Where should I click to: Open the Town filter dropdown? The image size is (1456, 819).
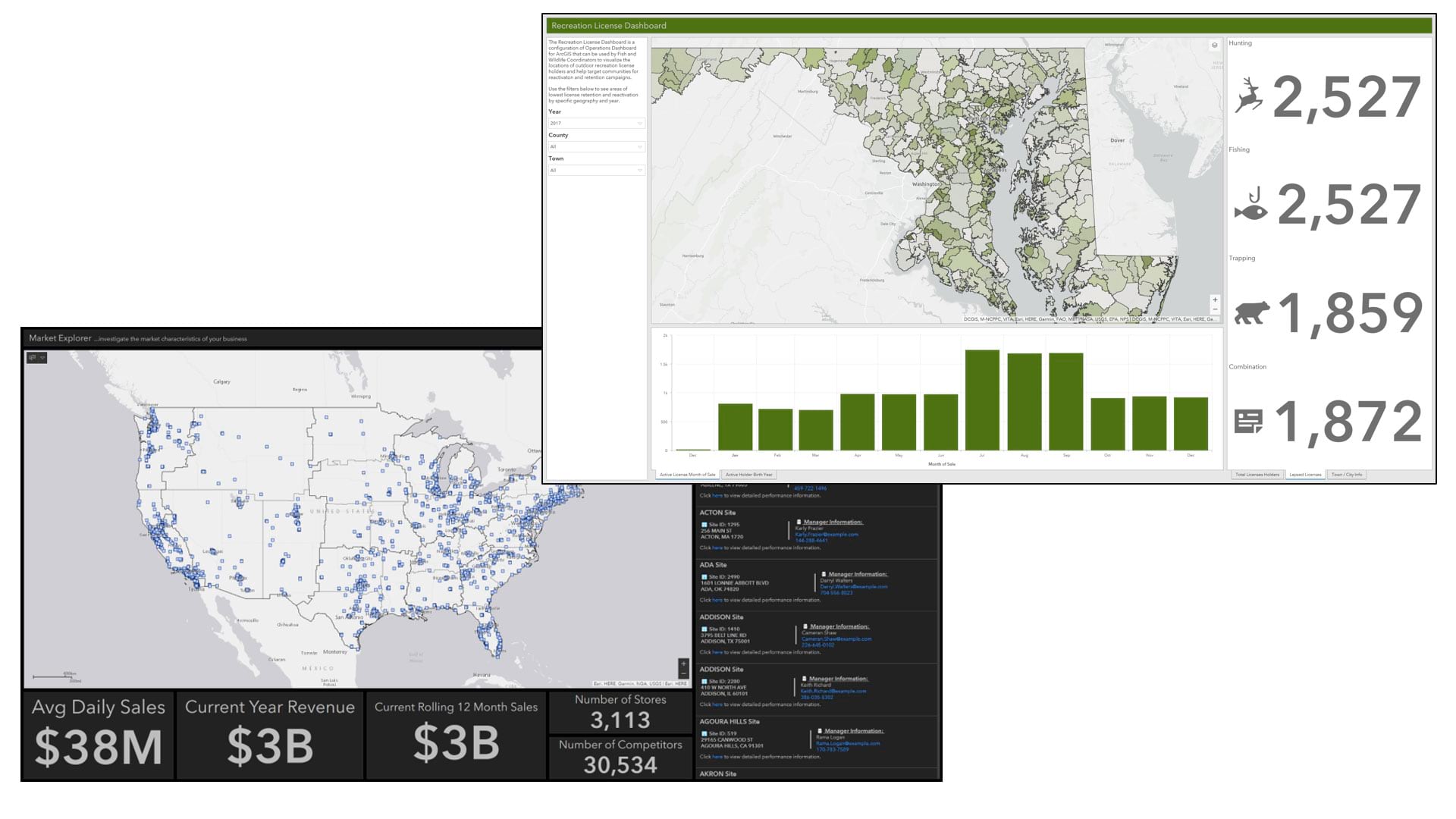pos(596,171)
